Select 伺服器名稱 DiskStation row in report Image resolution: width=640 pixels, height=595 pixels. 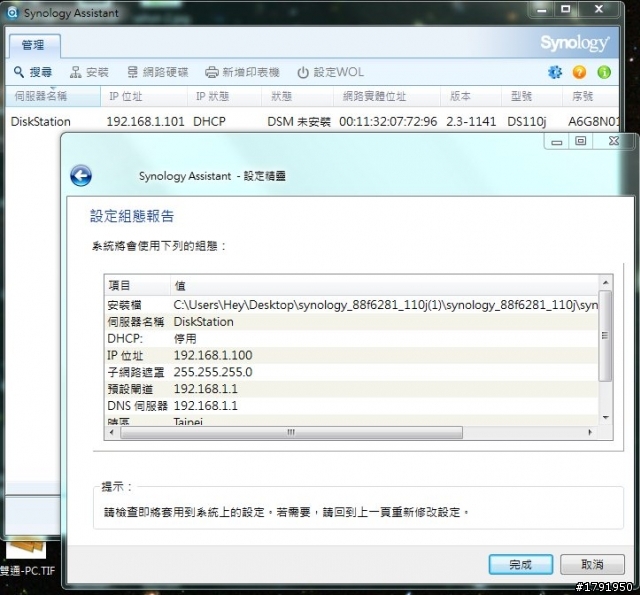tap(351, 322)
